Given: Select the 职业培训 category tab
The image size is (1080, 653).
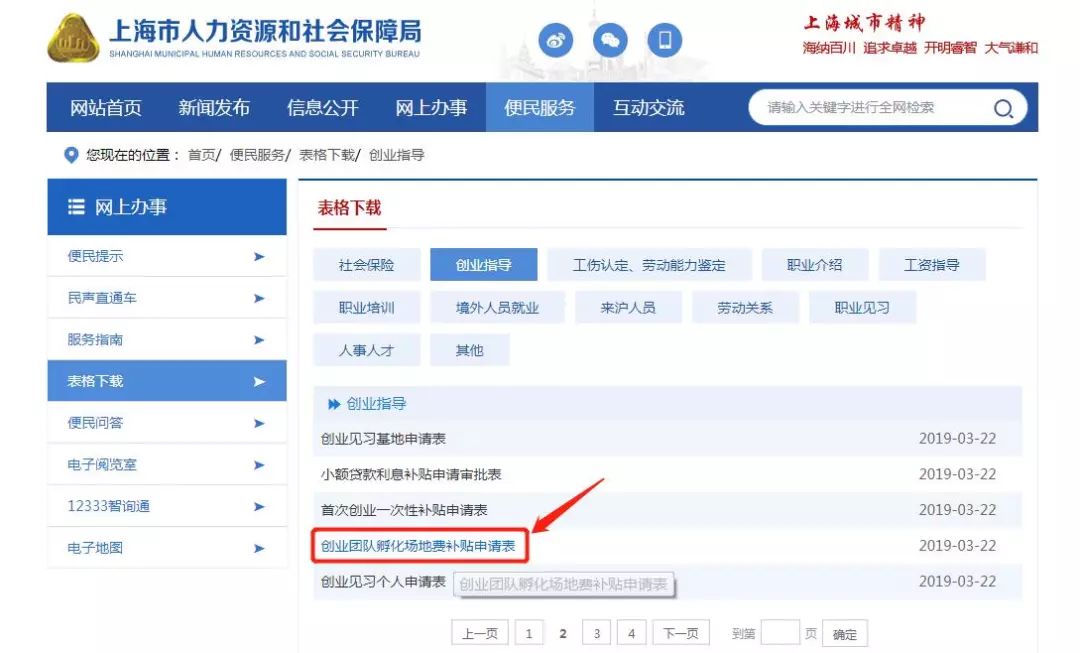Looking at the screenshot, I should pyautogui.click(x=366, y=308).
